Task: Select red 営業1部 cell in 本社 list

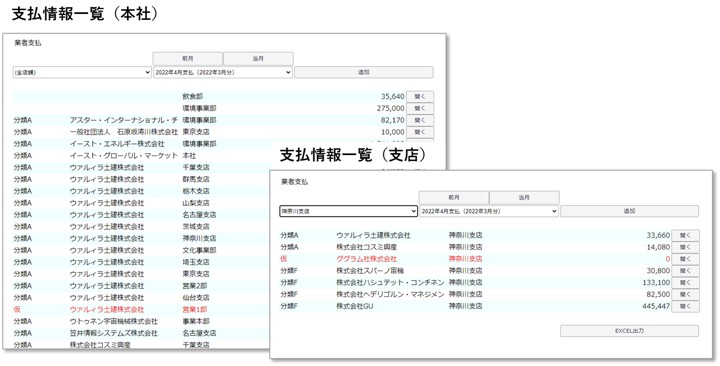Action: tap(195, 310)
